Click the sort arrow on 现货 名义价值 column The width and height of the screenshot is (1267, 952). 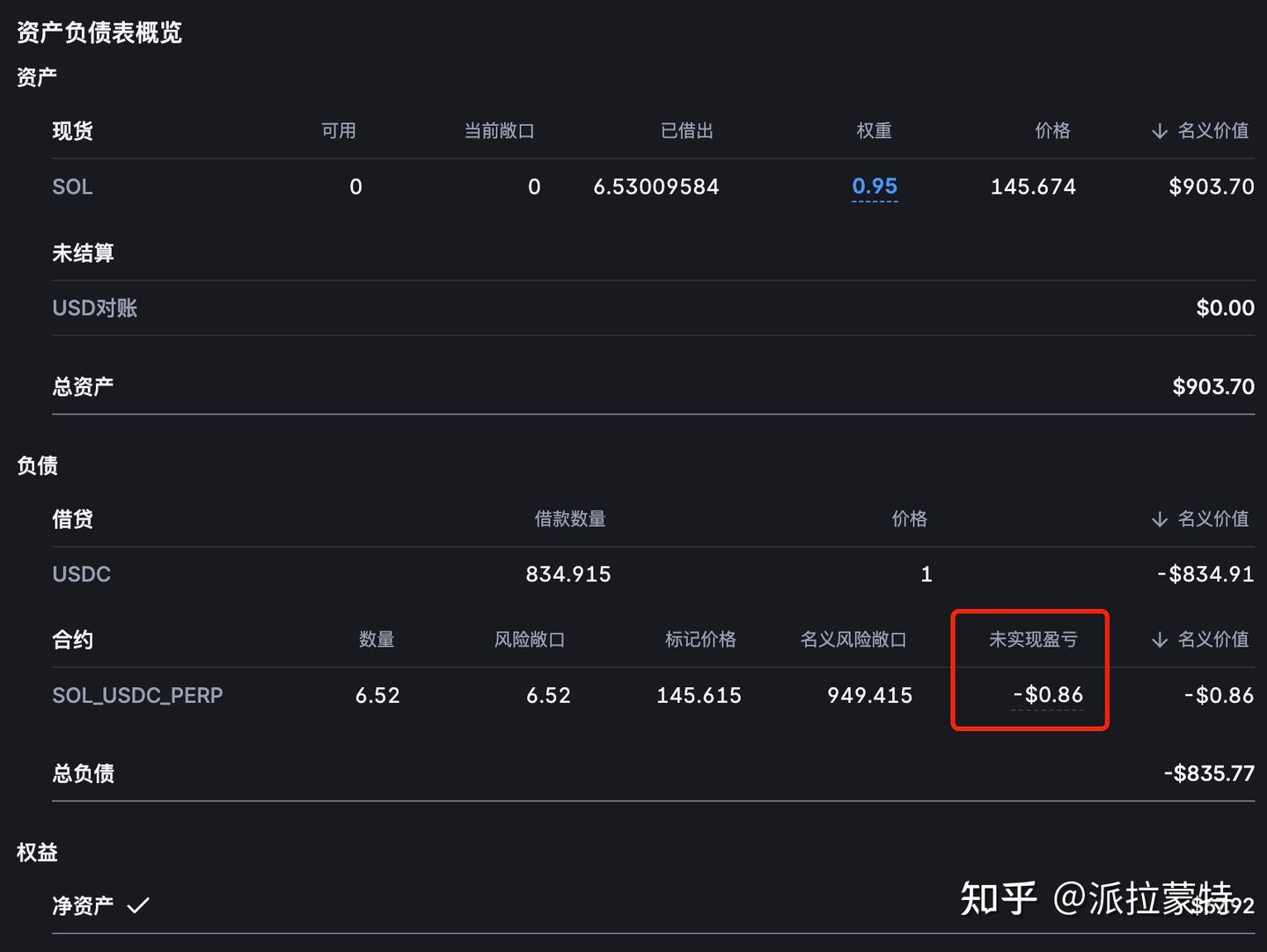tap(1159, 130)
